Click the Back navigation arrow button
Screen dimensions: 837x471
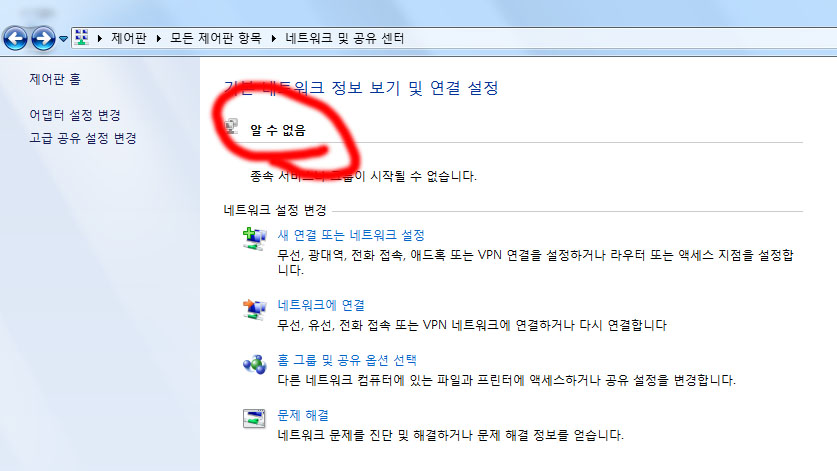click(15, 38)
